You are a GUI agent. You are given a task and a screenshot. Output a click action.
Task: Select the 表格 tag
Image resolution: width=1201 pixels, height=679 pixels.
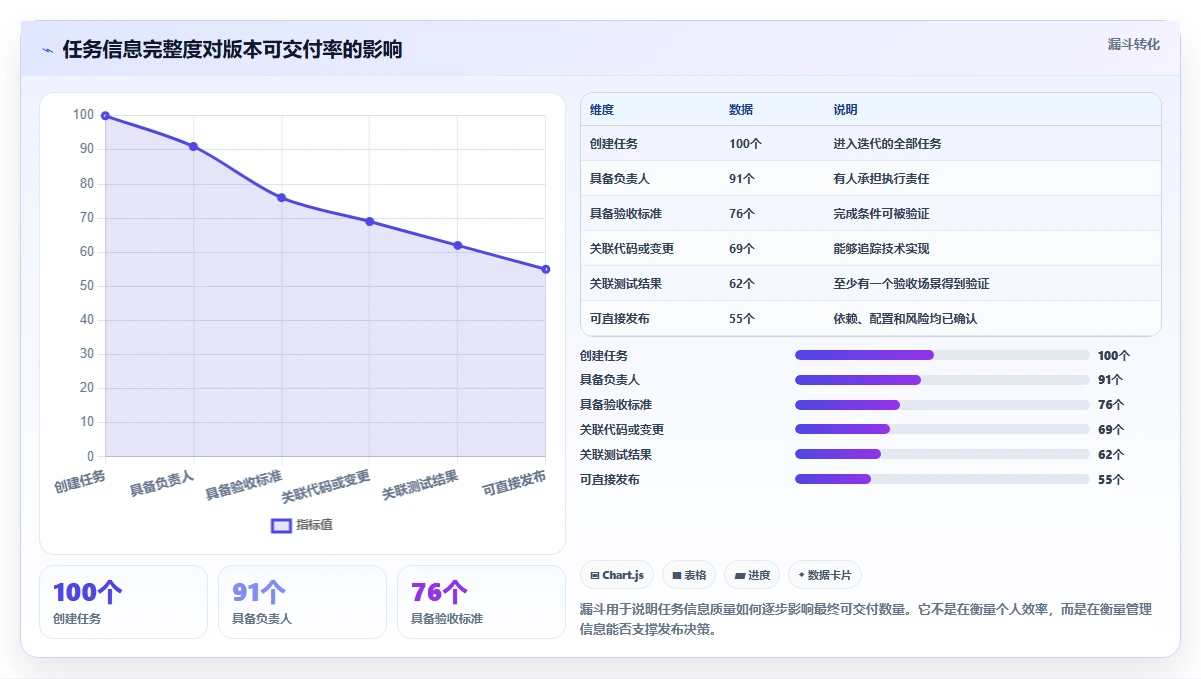coord(689,575)
